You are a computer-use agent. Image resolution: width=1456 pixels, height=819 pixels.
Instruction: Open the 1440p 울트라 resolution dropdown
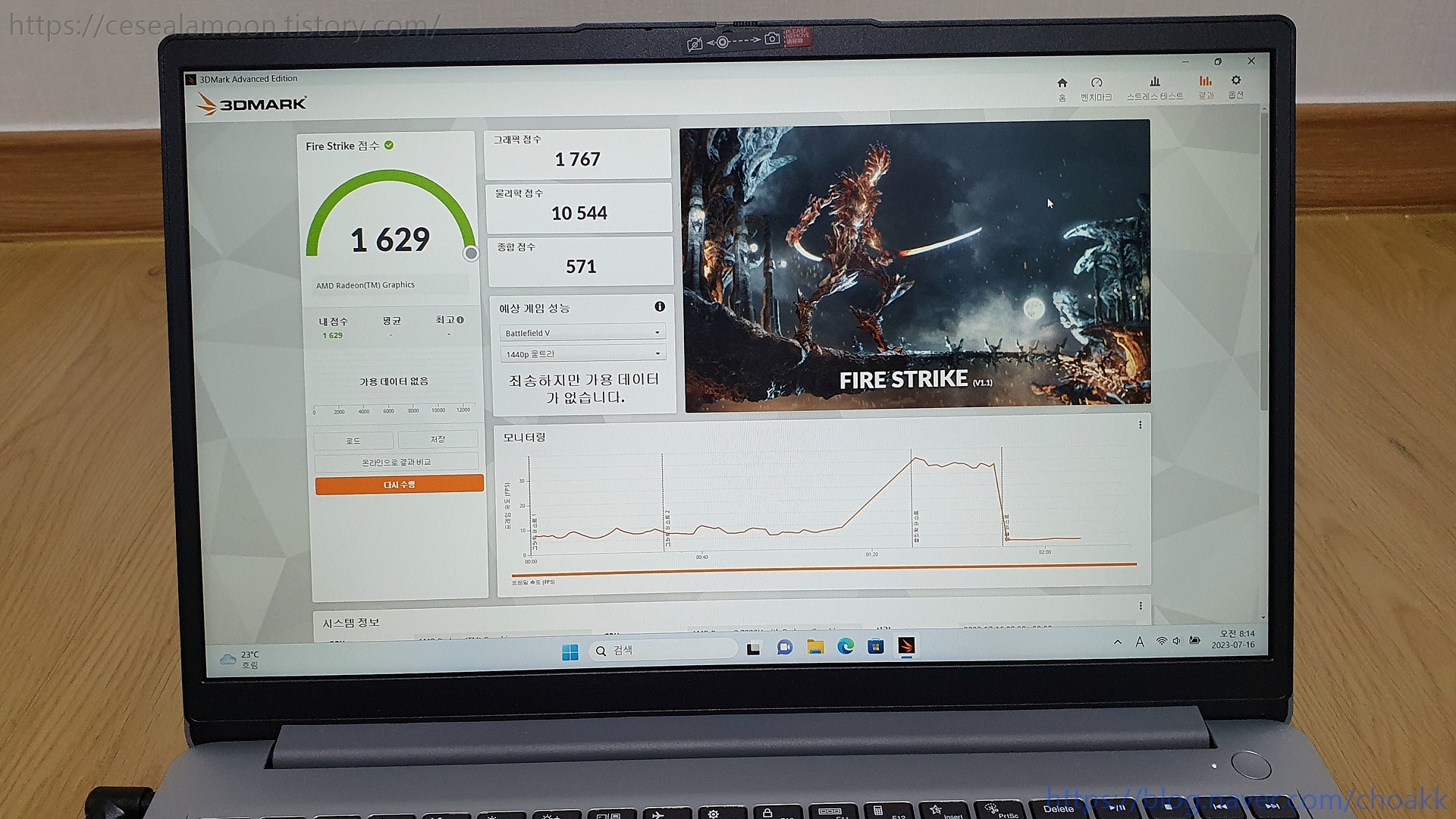pyautogui.click(x=583, y=353)
